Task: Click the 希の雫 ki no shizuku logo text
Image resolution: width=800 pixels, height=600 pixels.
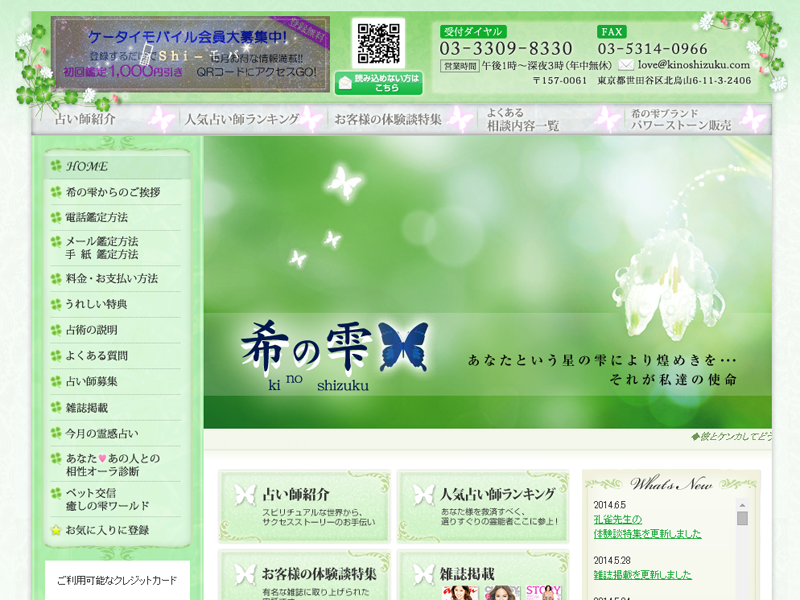Action: 306,356
